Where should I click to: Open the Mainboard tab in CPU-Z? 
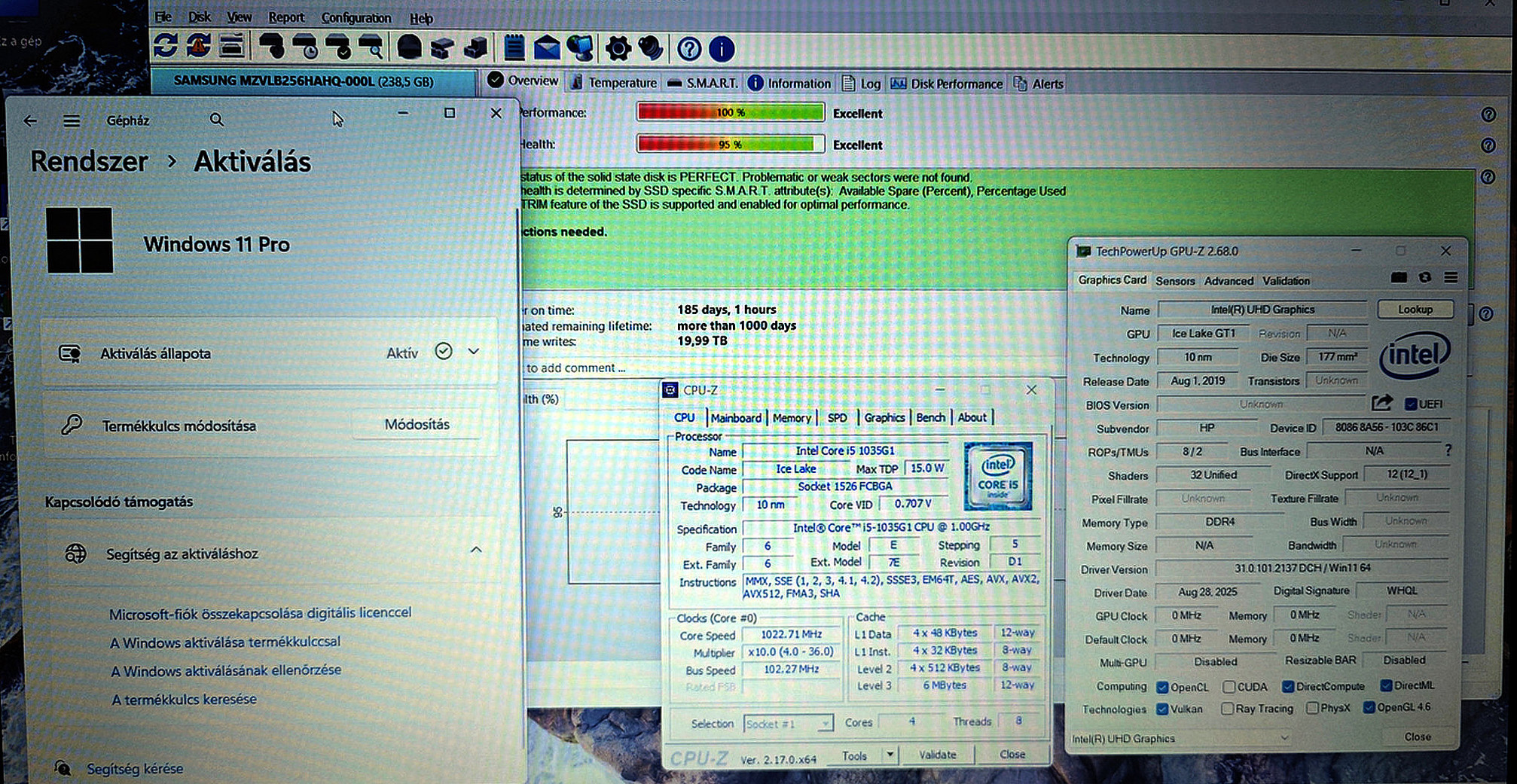(736, 418)
